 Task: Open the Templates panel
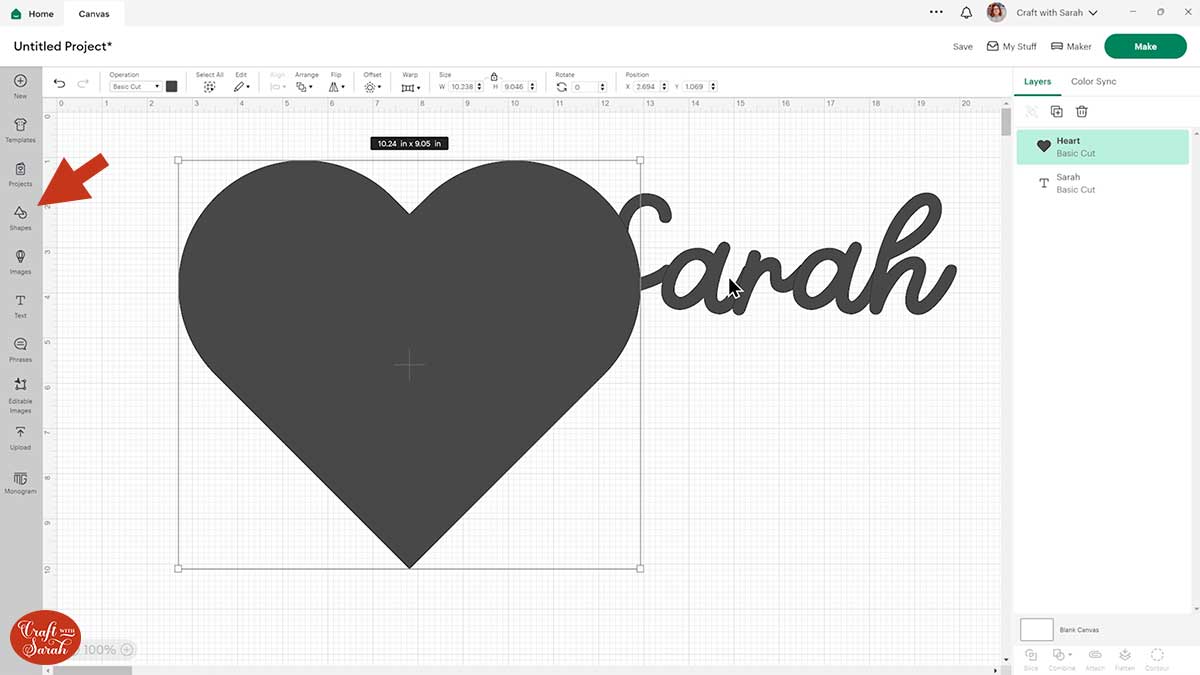tap(19, 131)
